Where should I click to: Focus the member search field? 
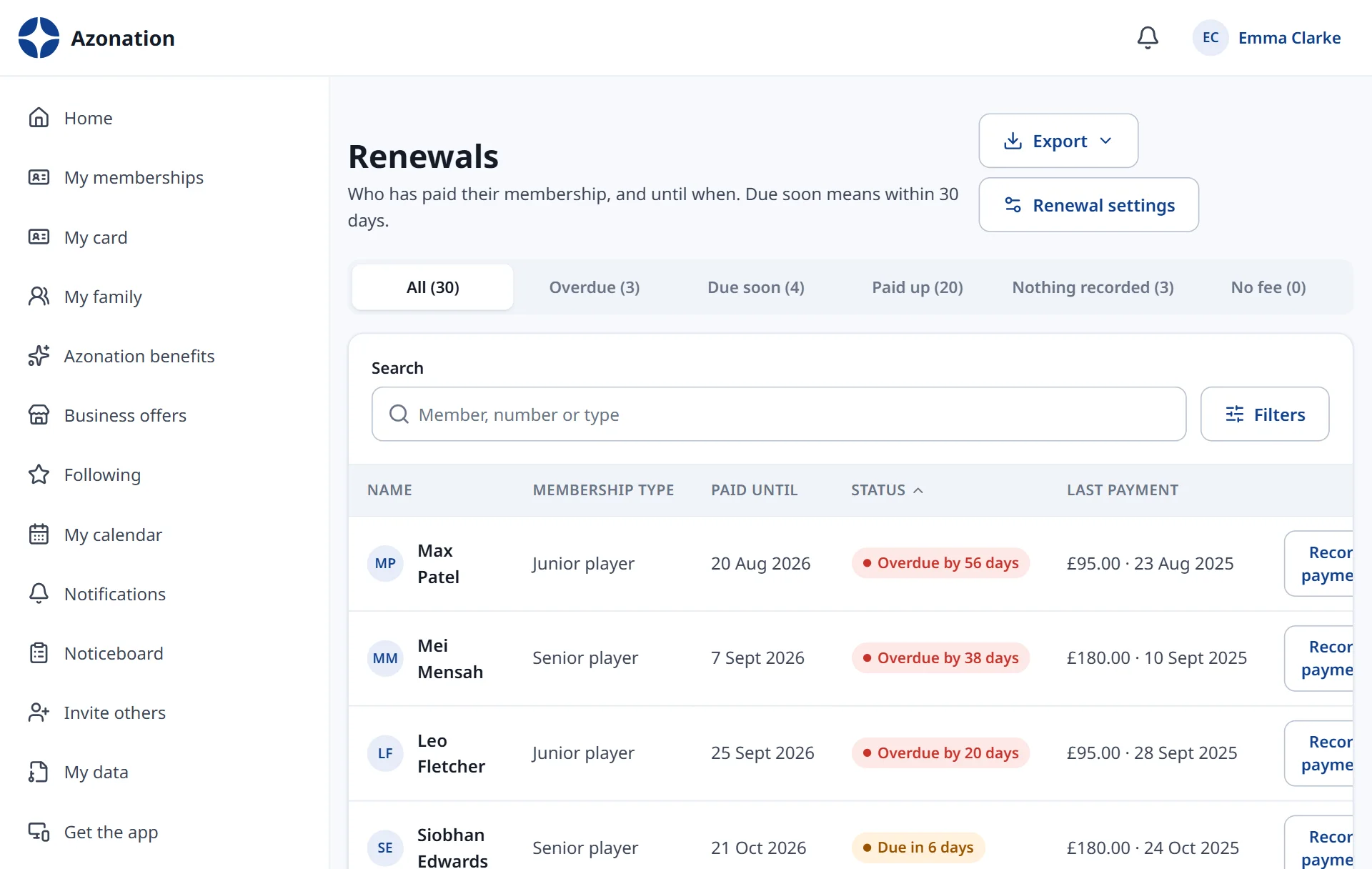(779, 414)
